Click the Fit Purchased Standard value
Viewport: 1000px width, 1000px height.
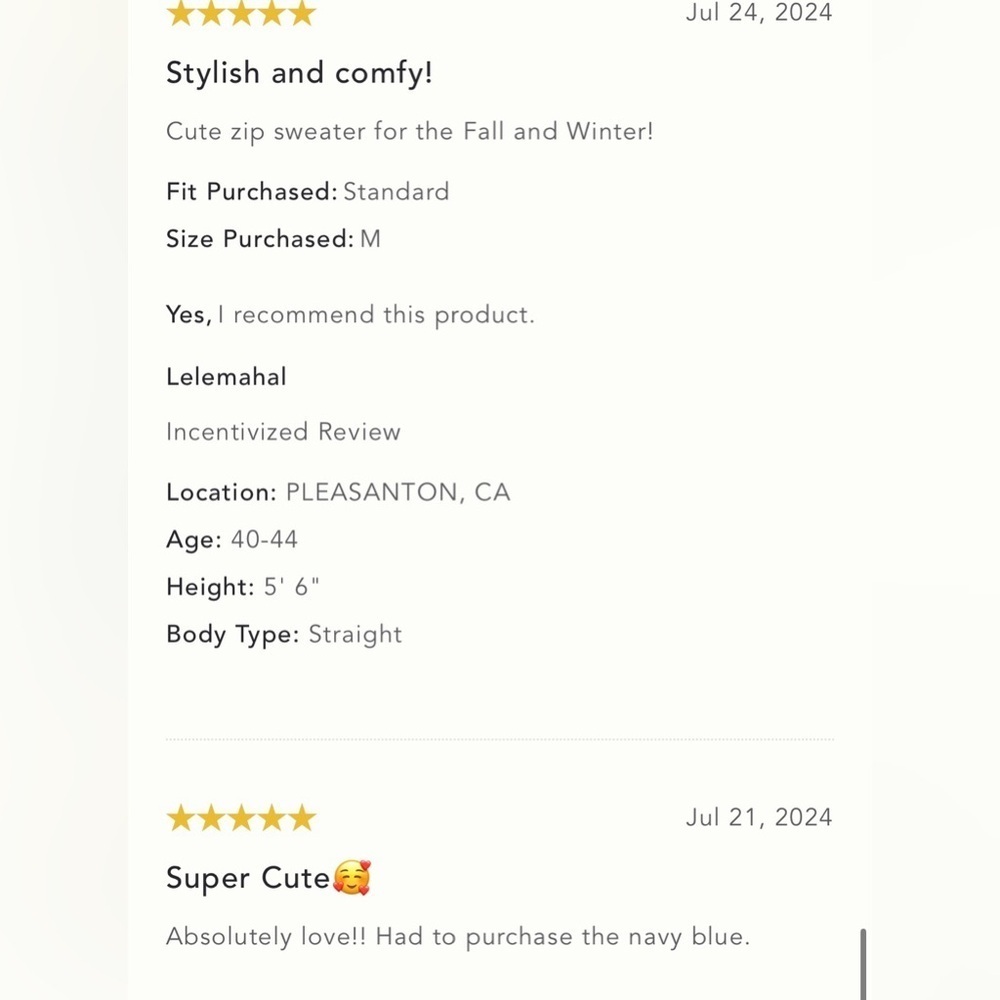(396, 192)
